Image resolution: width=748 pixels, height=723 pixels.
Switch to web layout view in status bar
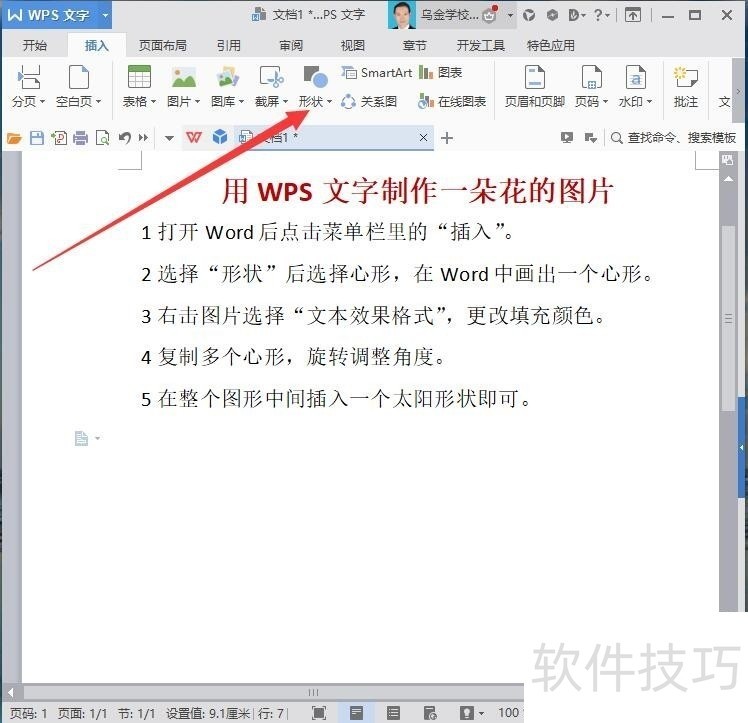(430, 713)
